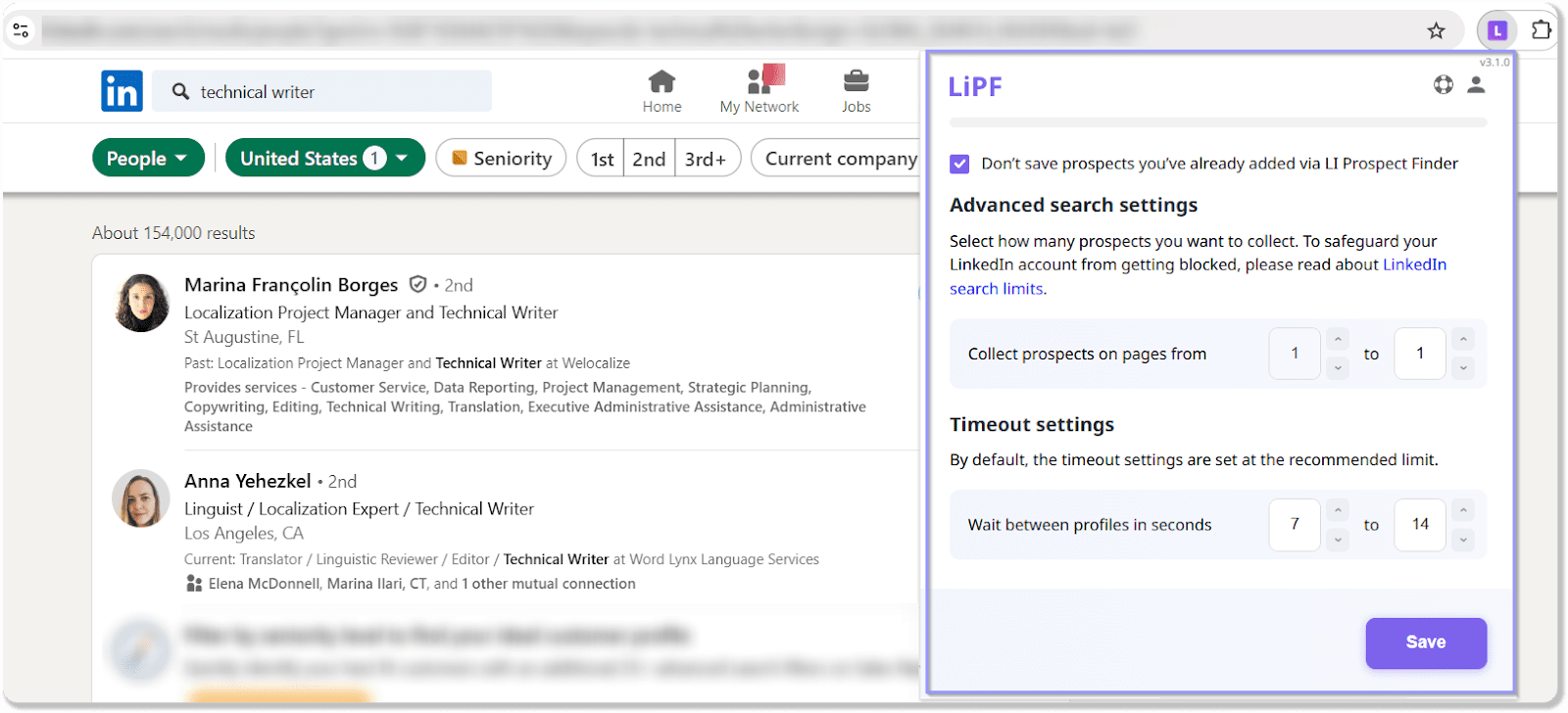Click the Save button
The width and height of the screenshot is (1568, 713).
pos(1426,642)
